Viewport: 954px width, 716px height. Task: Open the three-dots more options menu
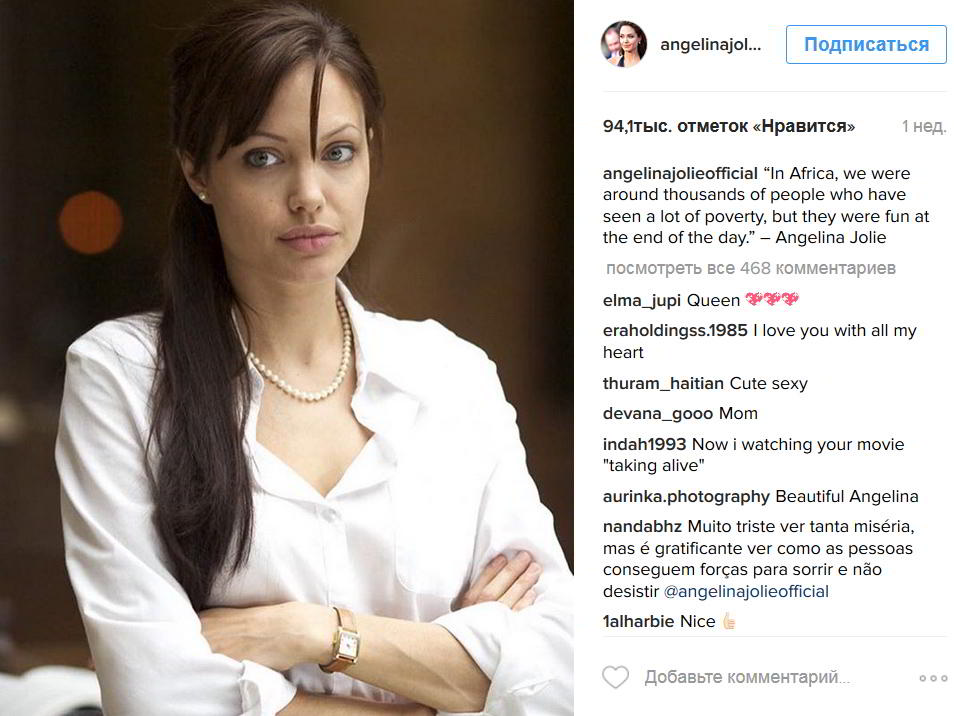point(933,678)
